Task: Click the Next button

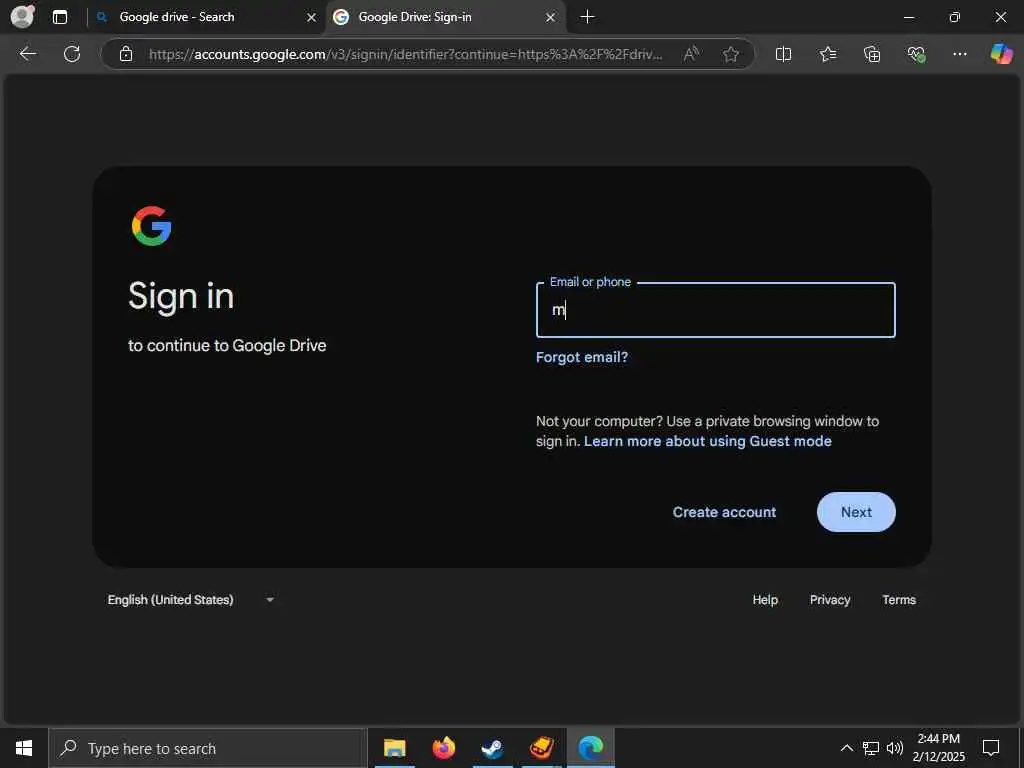Action: pyautogui.click(x=856, y=512)
